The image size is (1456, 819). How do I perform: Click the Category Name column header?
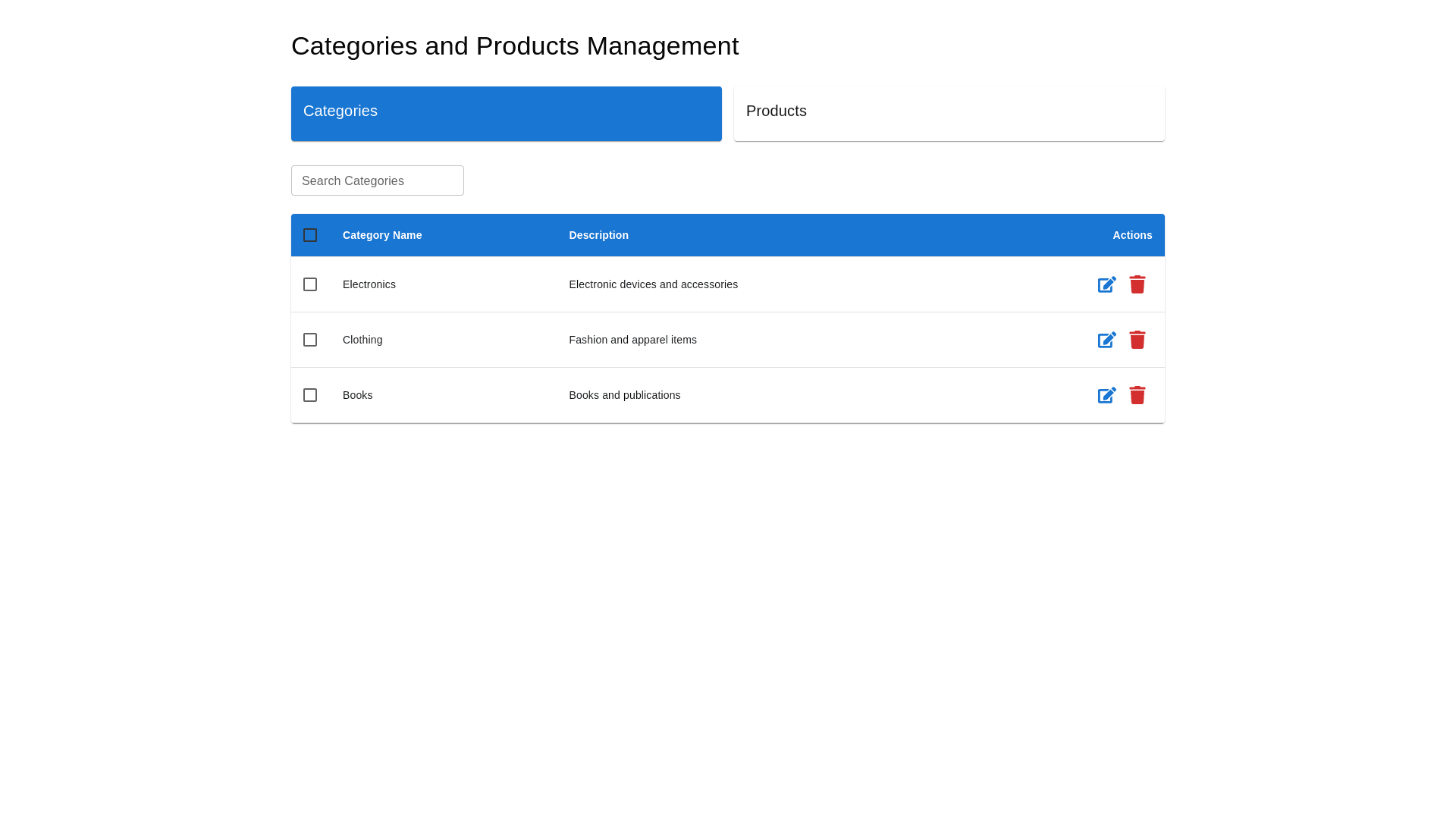pos(382,235)
